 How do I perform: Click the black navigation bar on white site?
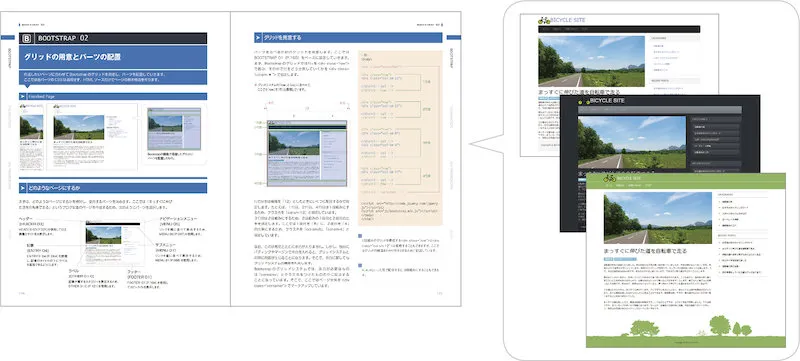point(619,29)
